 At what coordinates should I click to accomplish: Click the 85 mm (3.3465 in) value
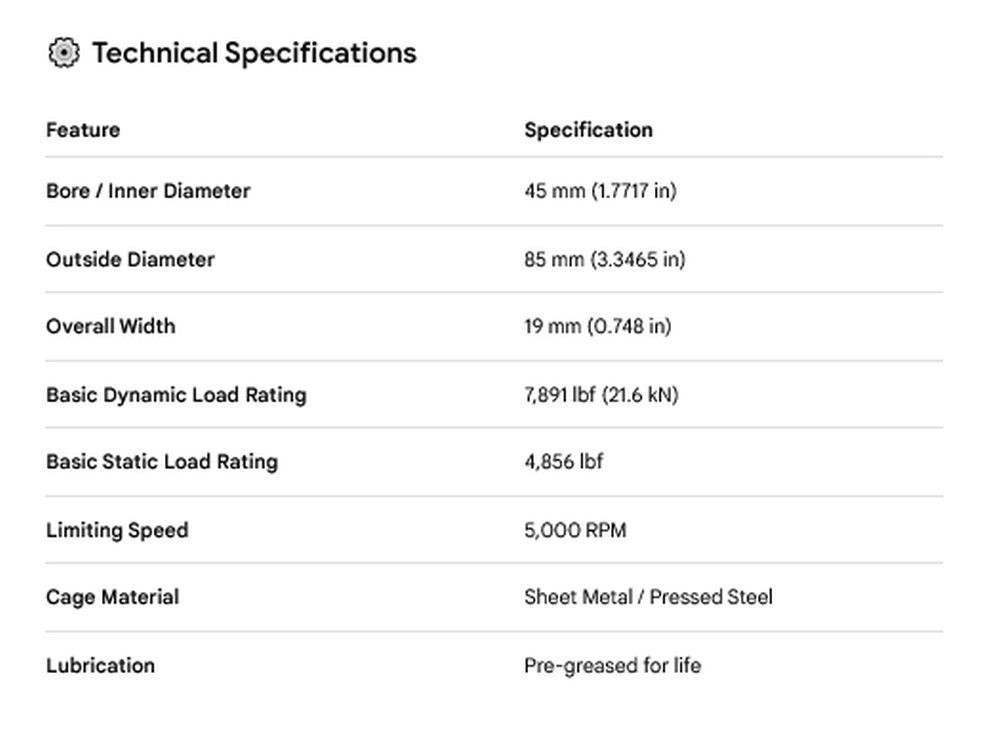tap(605, 260)
